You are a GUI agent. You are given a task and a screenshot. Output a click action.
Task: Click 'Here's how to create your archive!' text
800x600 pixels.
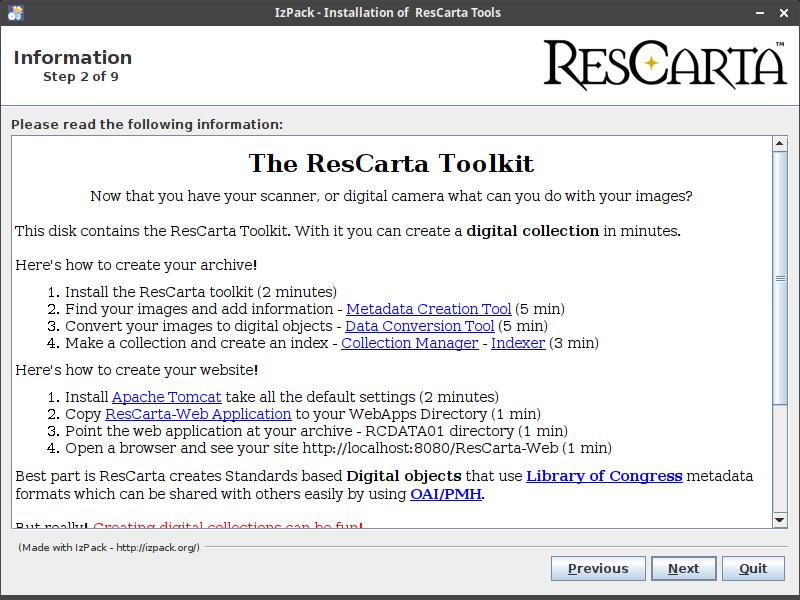click(x=136, y=265)
